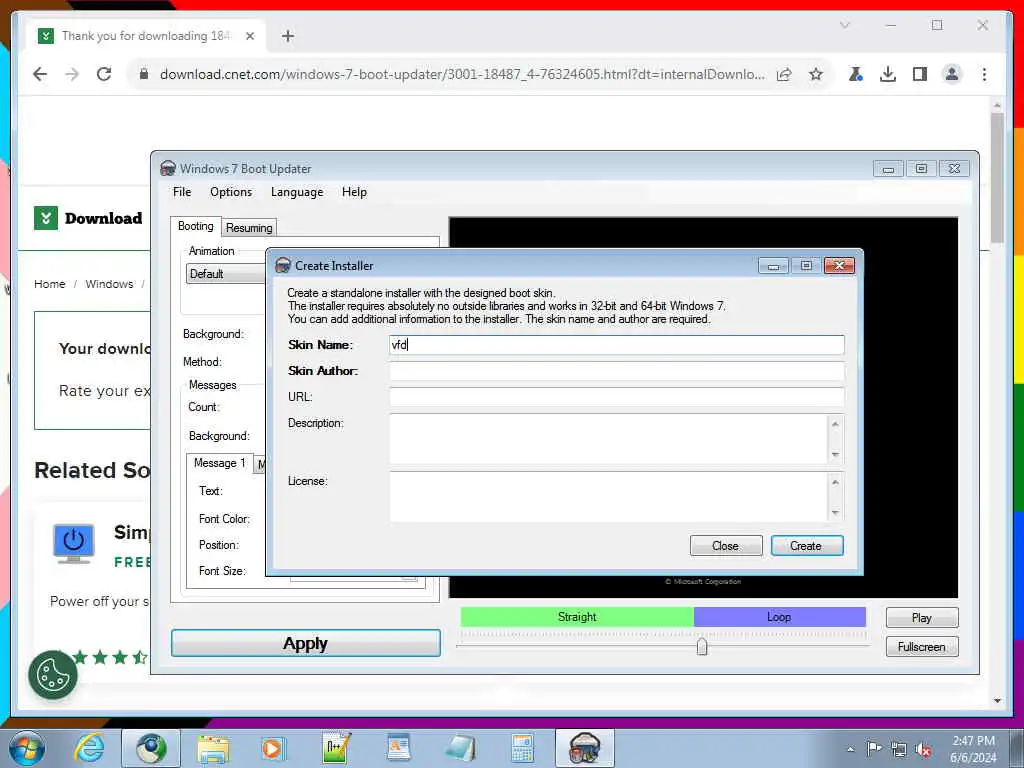Image resolution: width=1024 pixels, height=768 pixels.
Task: Click the Create button in Create Installer
Action: tap(807, 545)
